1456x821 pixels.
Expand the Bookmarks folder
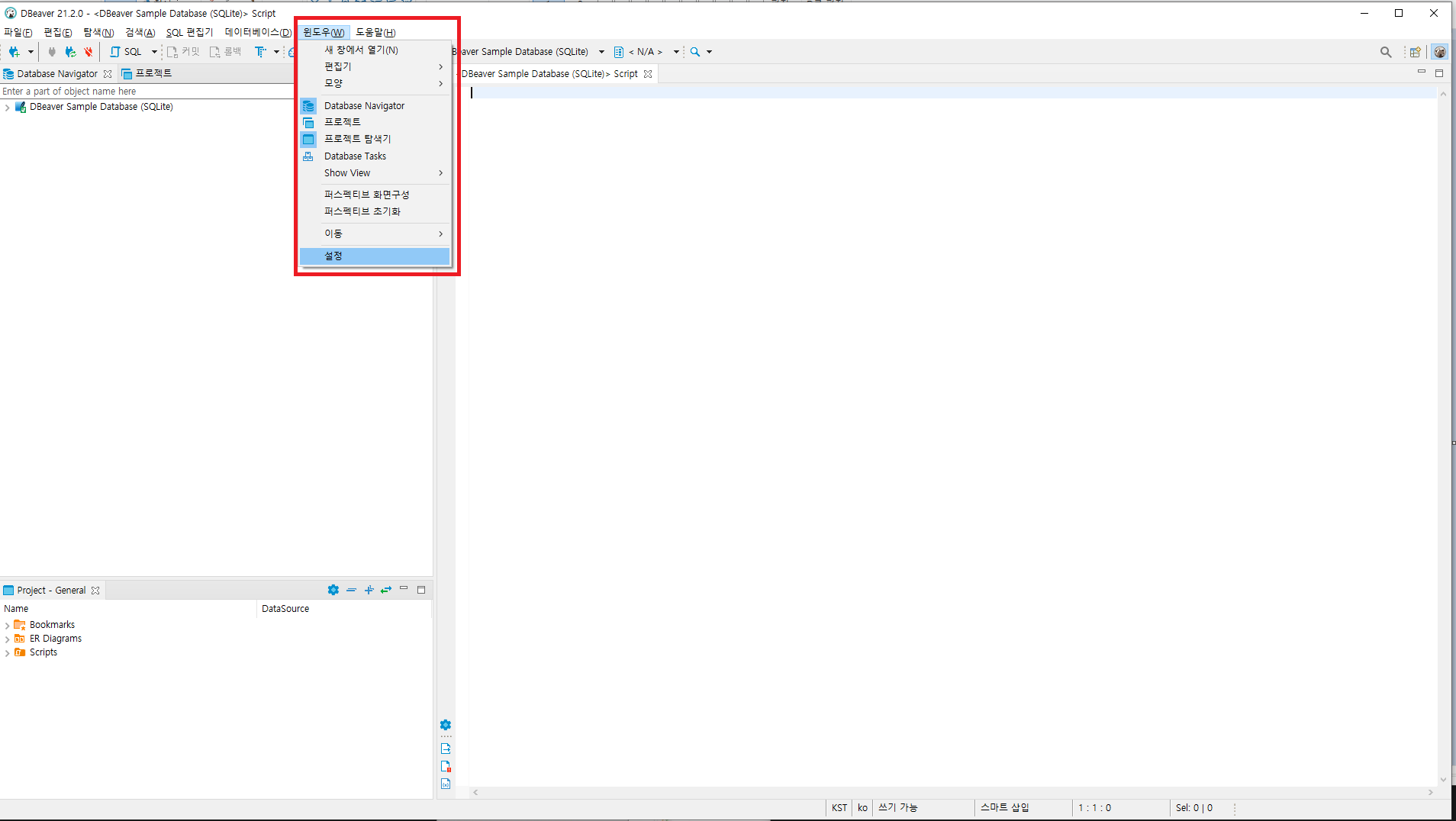(7, 626)
